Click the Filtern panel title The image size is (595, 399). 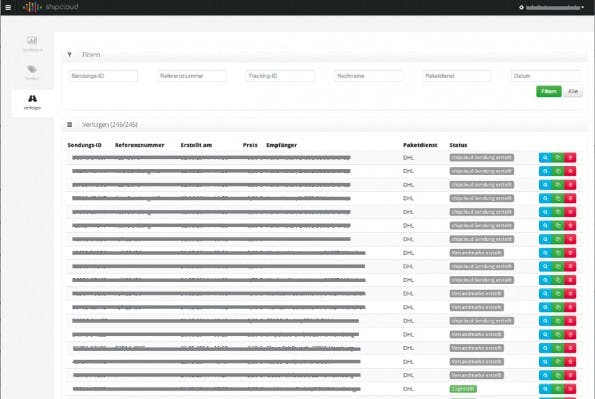point(91,55)
